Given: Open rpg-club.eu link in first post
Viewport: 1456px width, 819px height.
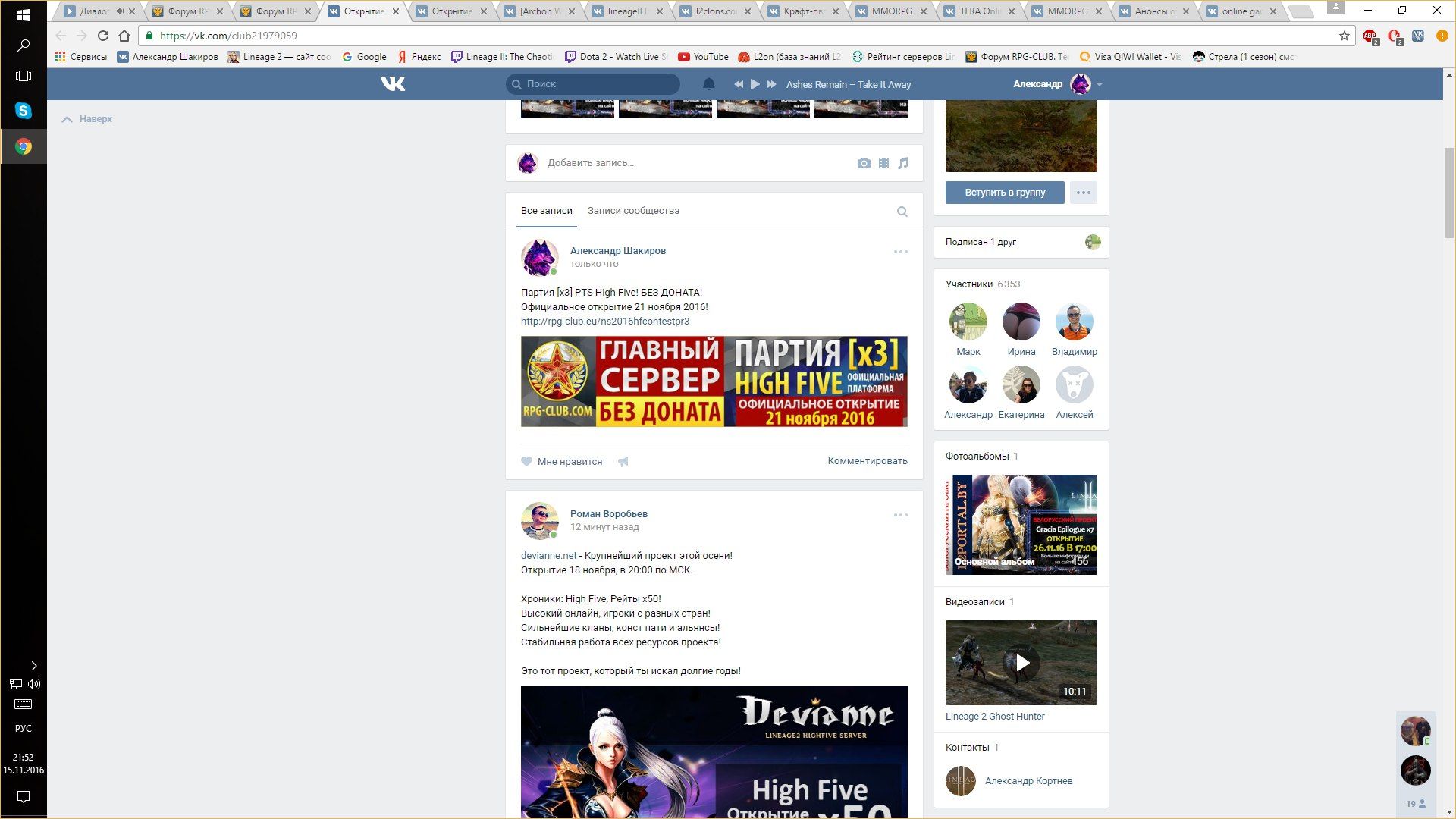Looking at the screenshot, I should [604, 322].
